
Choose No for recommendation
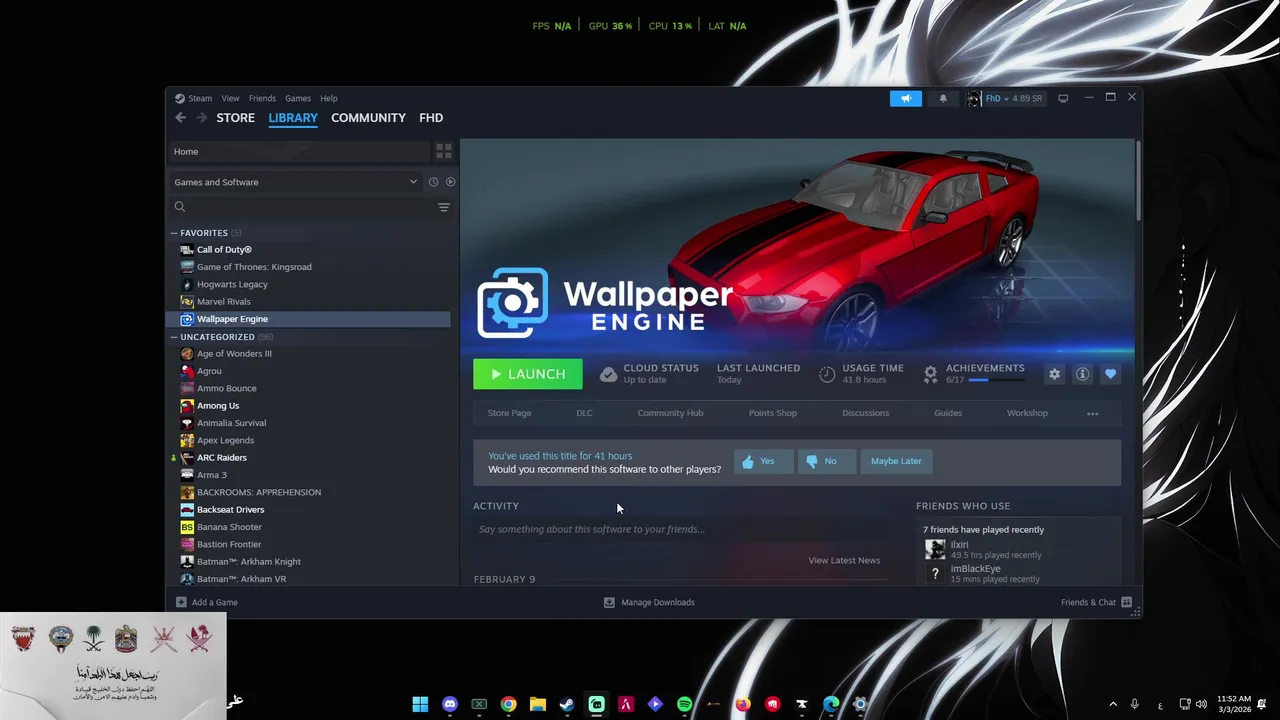[x=827, y=461]
